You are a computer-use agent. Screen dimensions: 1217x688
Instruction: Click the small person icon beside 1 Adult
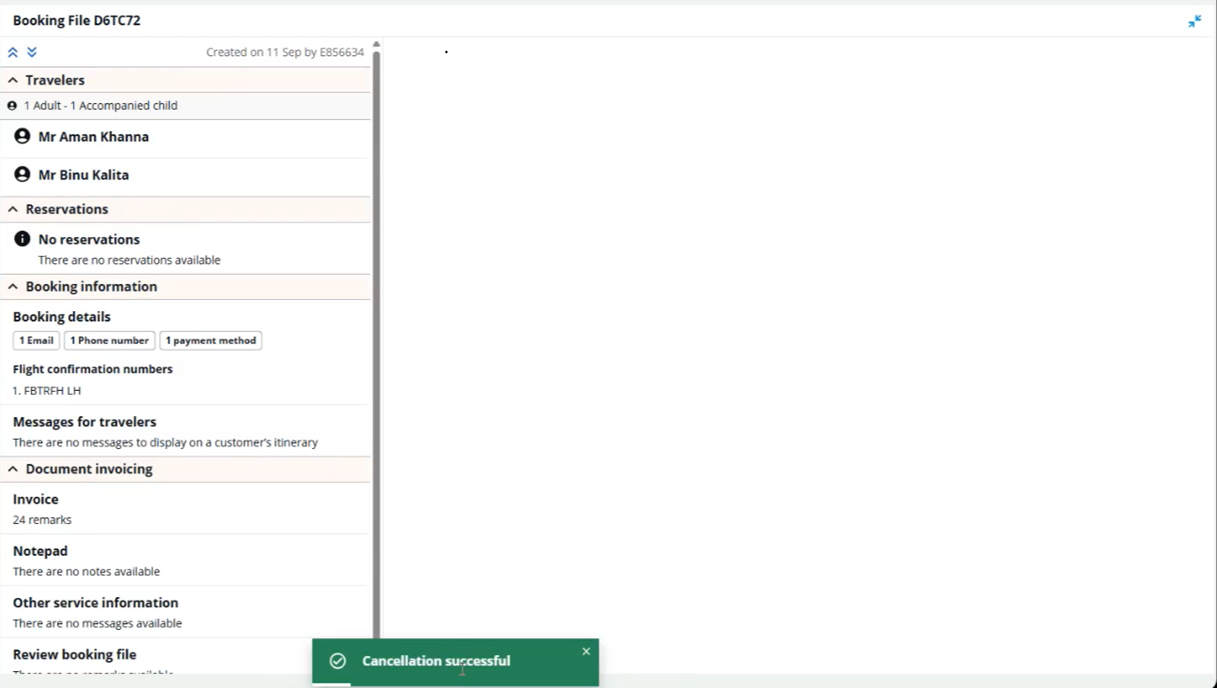point(12,105)
